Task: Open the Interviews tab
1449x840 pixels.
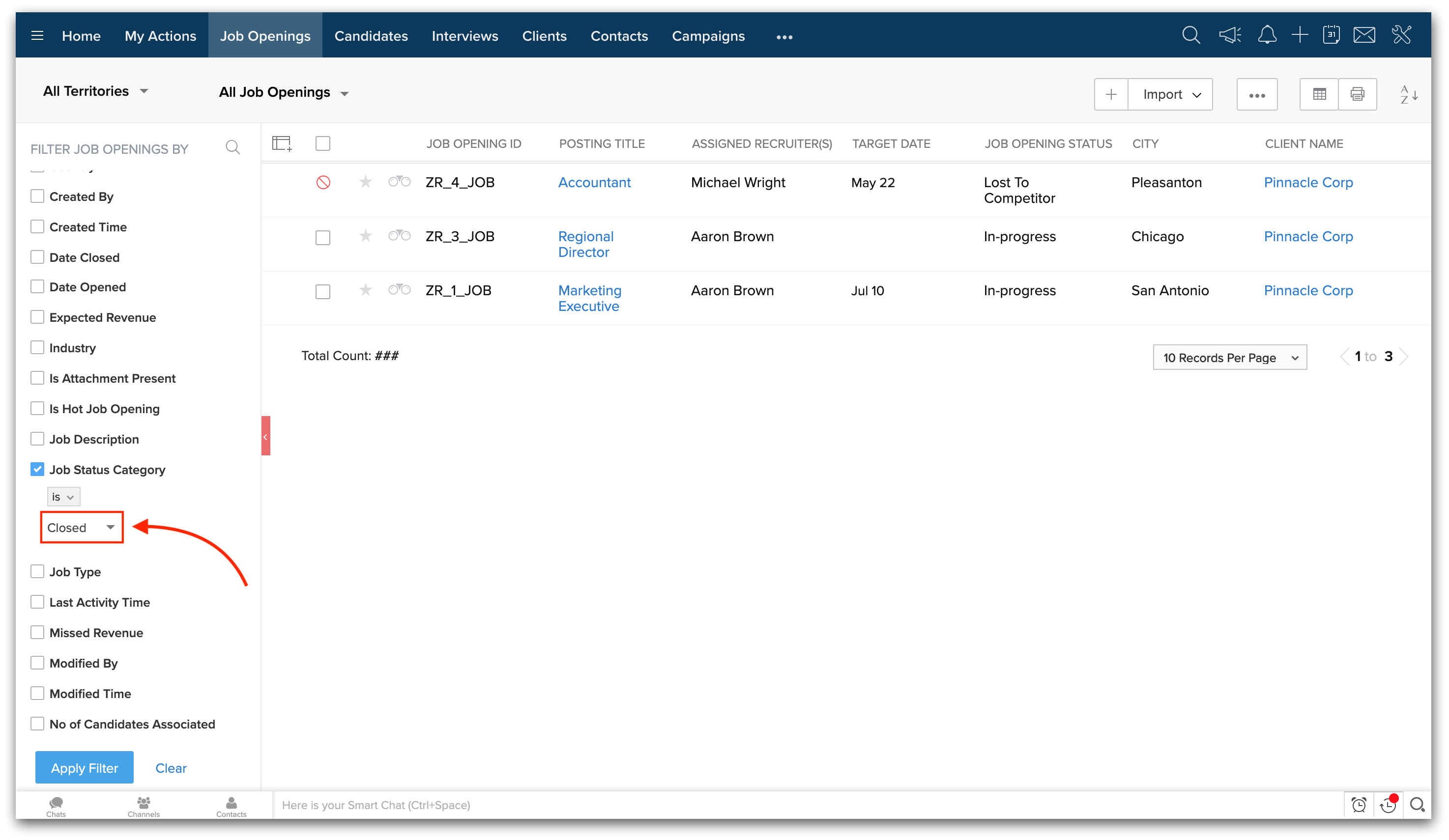Action: 464,36
